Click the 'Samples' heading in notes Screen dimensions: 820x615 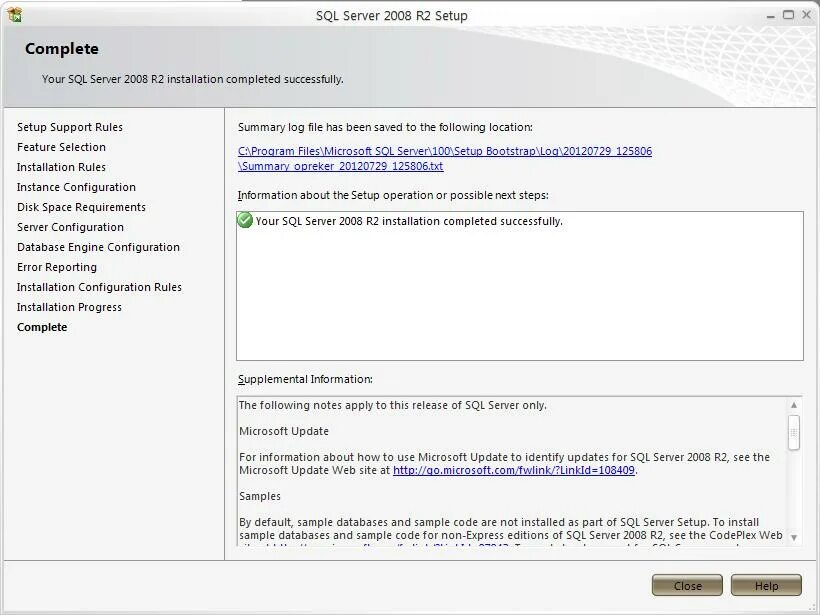click(x=260, y=496)
